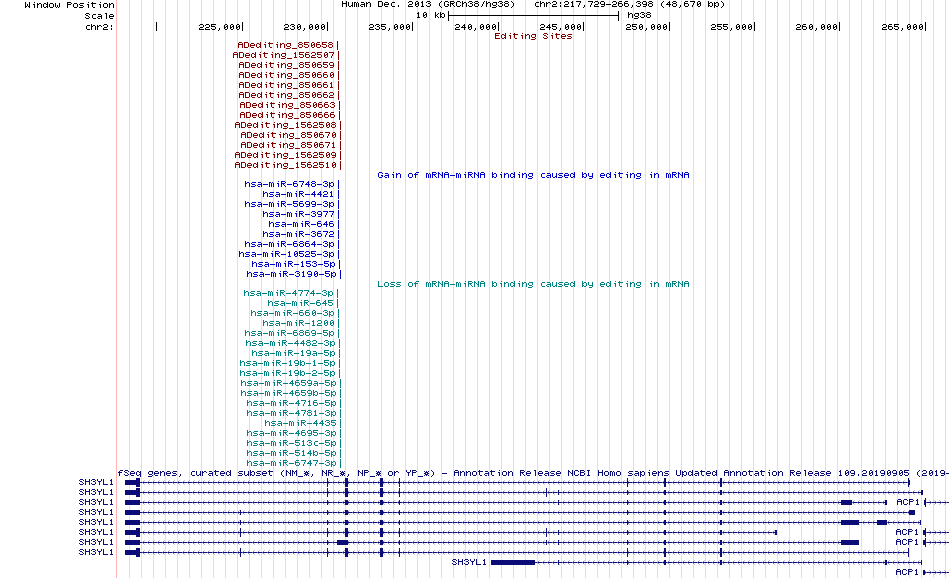
Task: Click hsa-miR-646 in the gain track
Action: (x=301, y=224)
